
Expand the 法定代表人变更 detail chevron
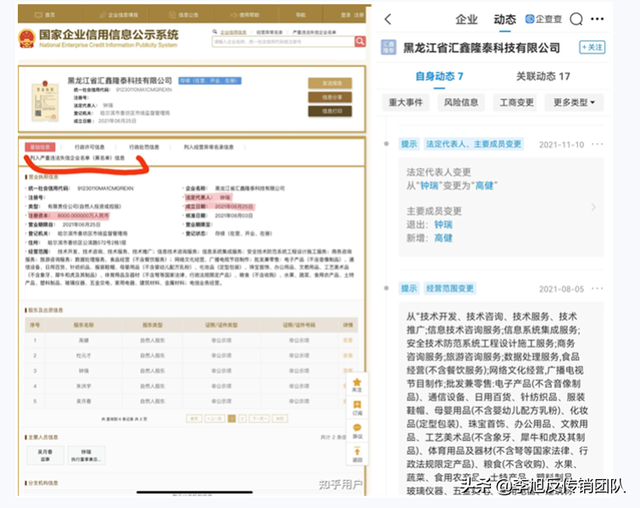(594, 208)
